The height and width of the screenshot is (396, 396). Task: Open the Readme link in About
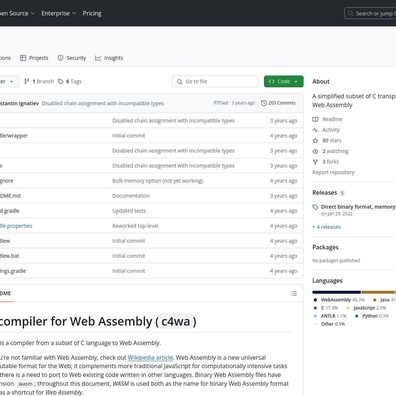point(332,119)
